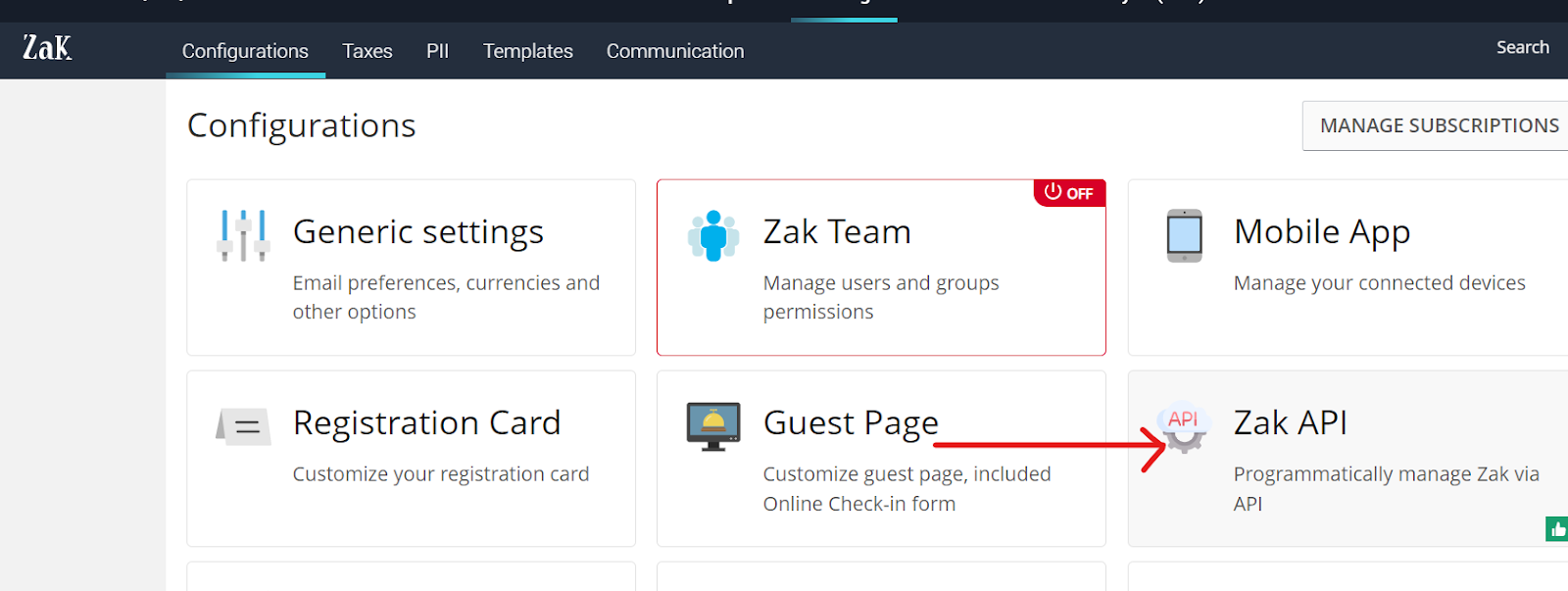Switch to the Taxes tab

point(367,51)
